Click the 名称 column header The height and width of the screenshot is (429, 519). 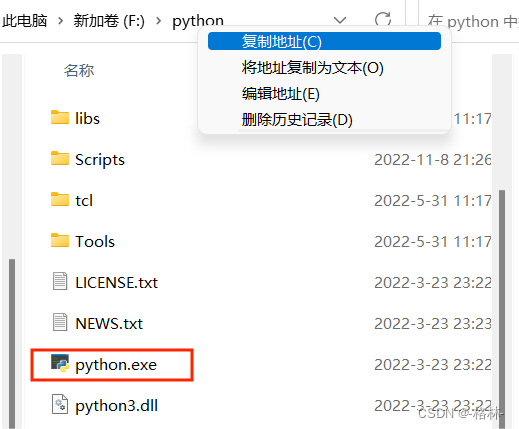(79, 70)
